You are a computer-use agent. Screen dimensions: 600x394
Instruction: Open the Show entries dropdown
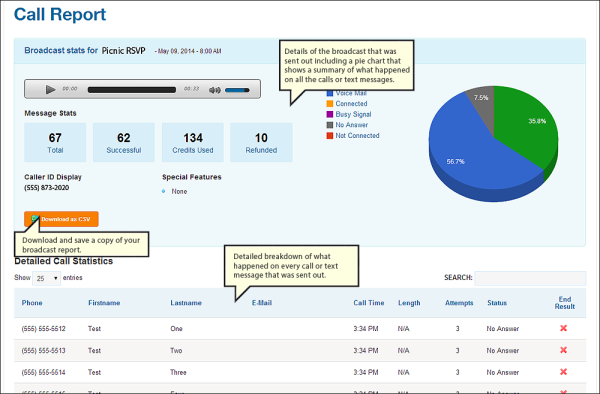click(x=46, y=278)
